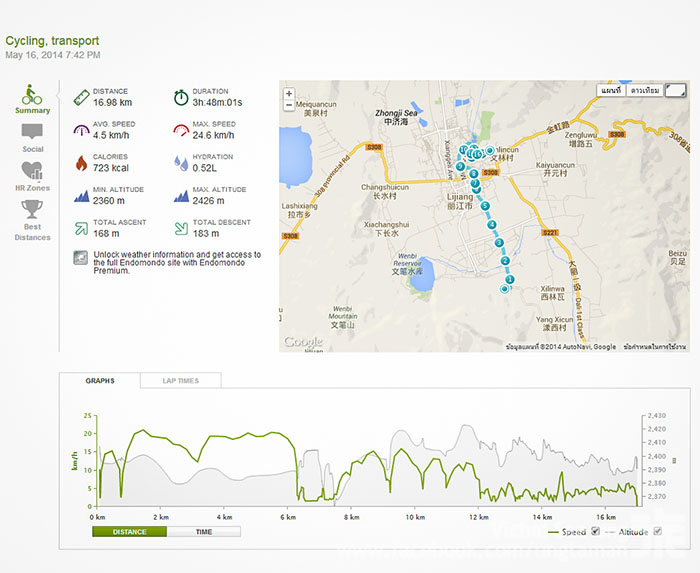
Task: Open the Google logo on the map
Action: (x=303, y=342)
